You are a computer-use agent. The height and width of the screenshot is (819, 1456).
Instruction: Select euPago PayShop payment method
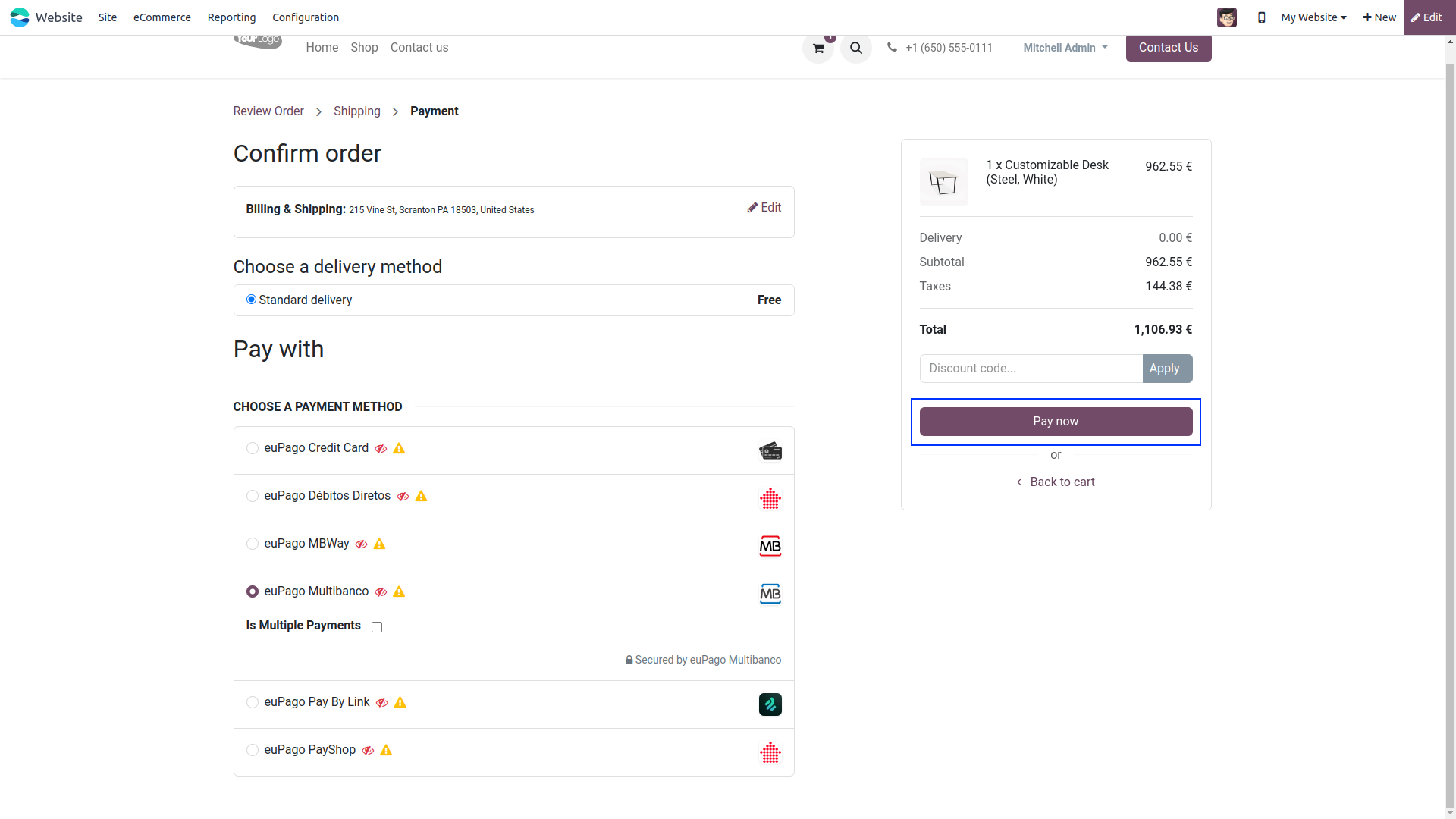point(253,750)
